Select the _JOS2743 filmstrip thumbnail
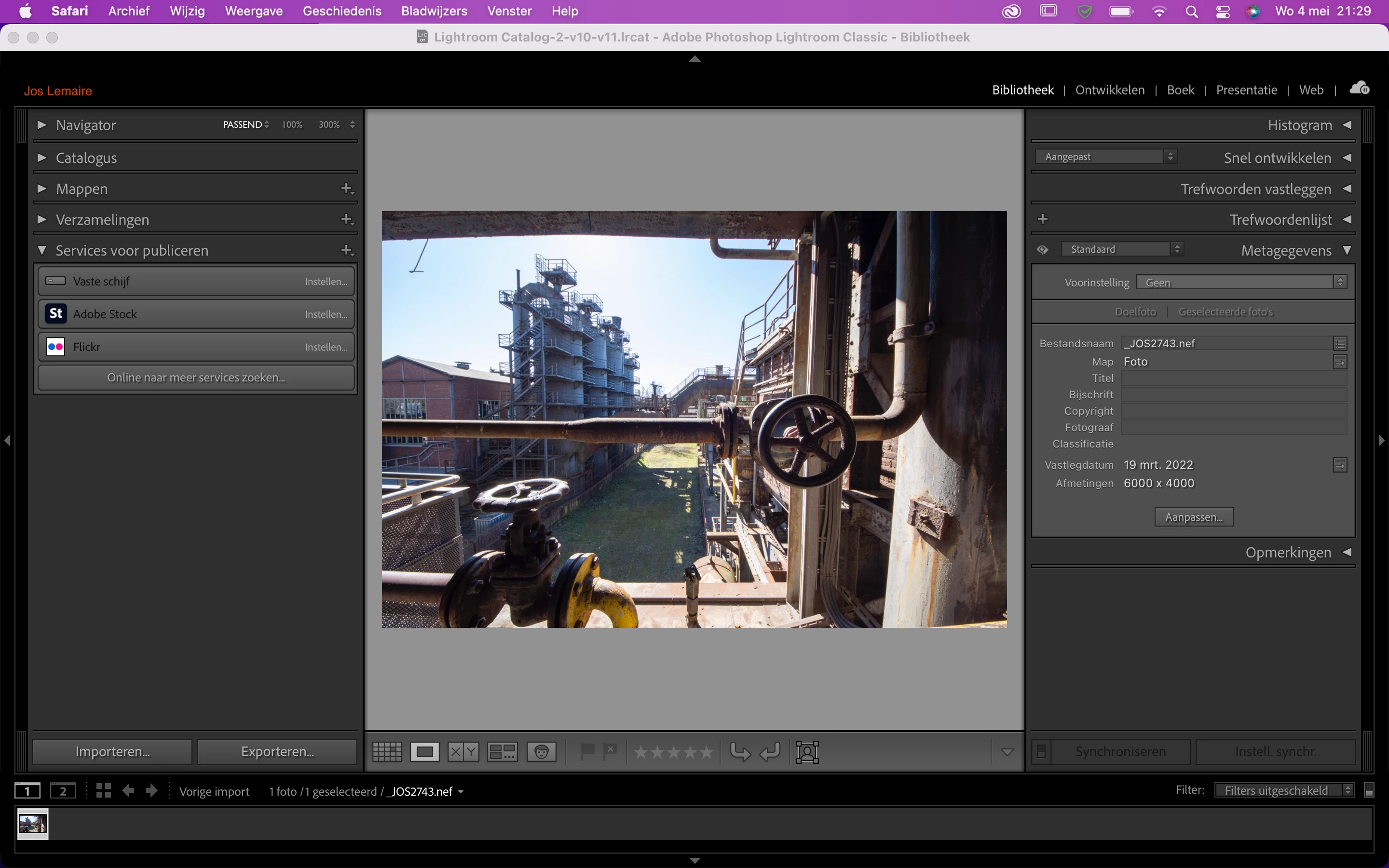This screenshot has height=868, width=1389. pos(33,824)
